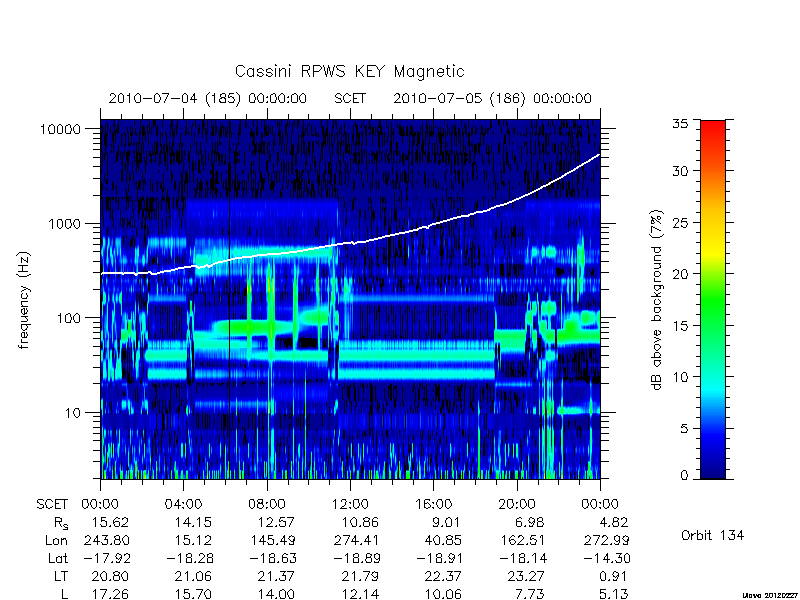Click the Lon value 40.85

(x=443, y=540)
